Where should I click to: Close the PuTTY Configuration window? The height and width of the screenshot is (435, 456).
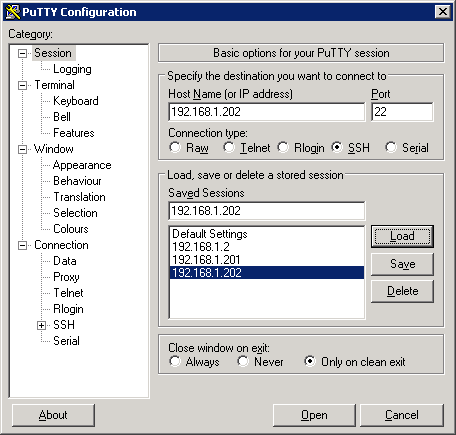[x=443, y=12]
